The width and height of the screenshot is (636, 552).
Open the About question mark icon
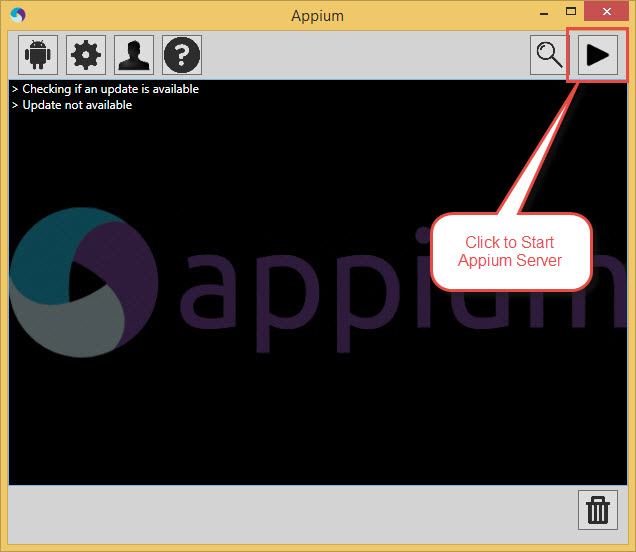pos(182,55)
